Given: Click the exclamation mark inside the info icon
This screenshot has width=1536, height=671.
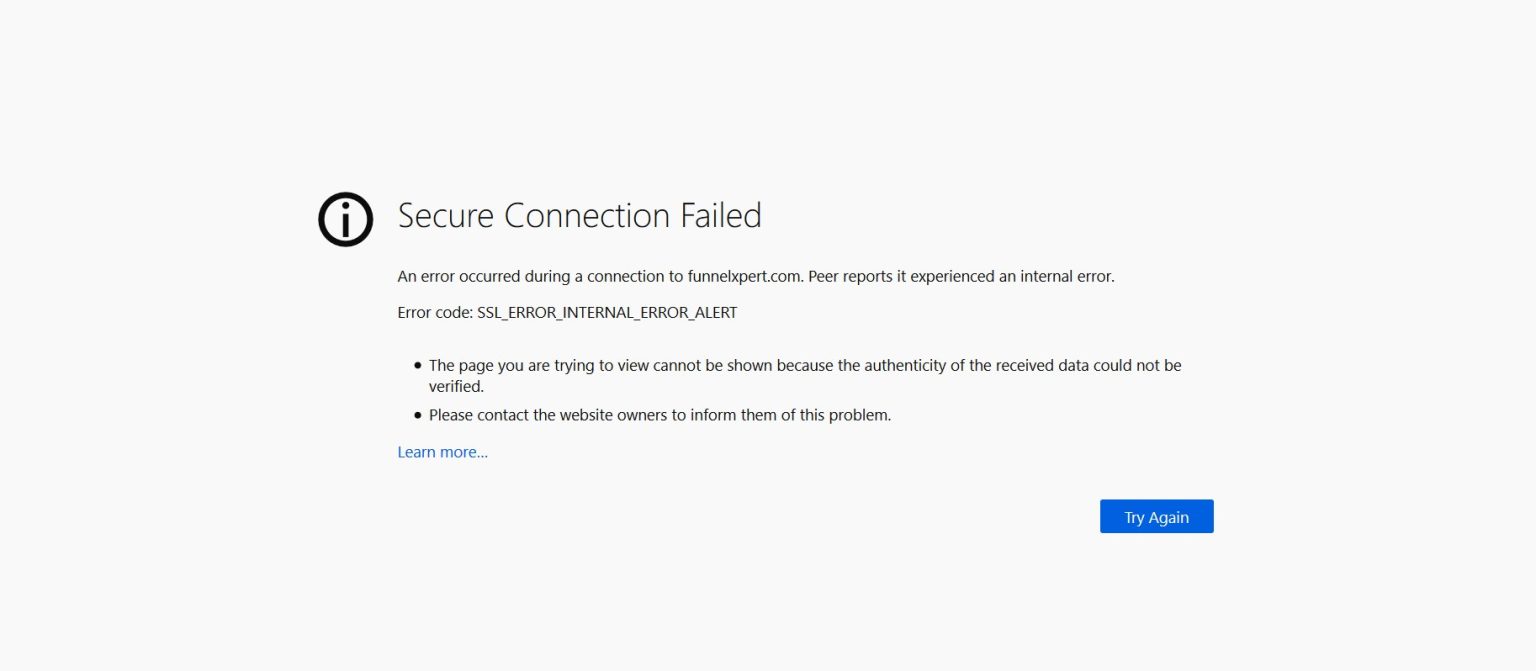Looking at the screenshot, I should [x=345, y=219].
